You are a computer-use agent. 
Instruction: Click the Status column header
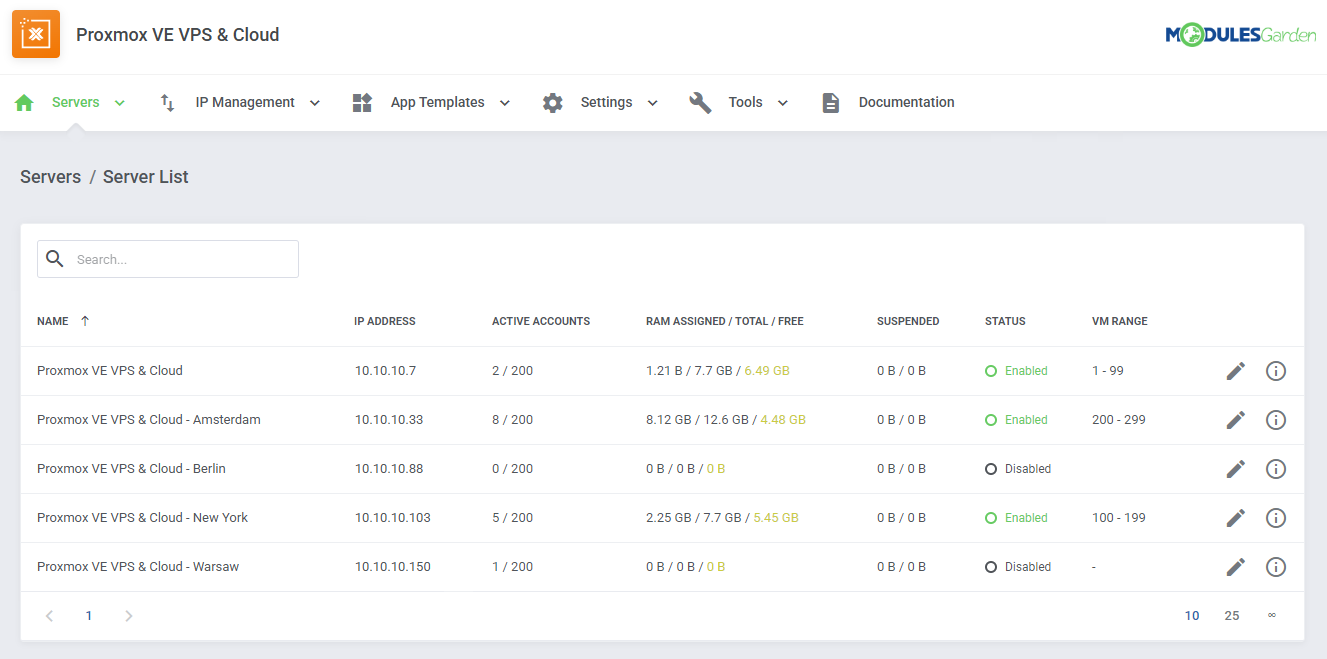click(1005, 321)
